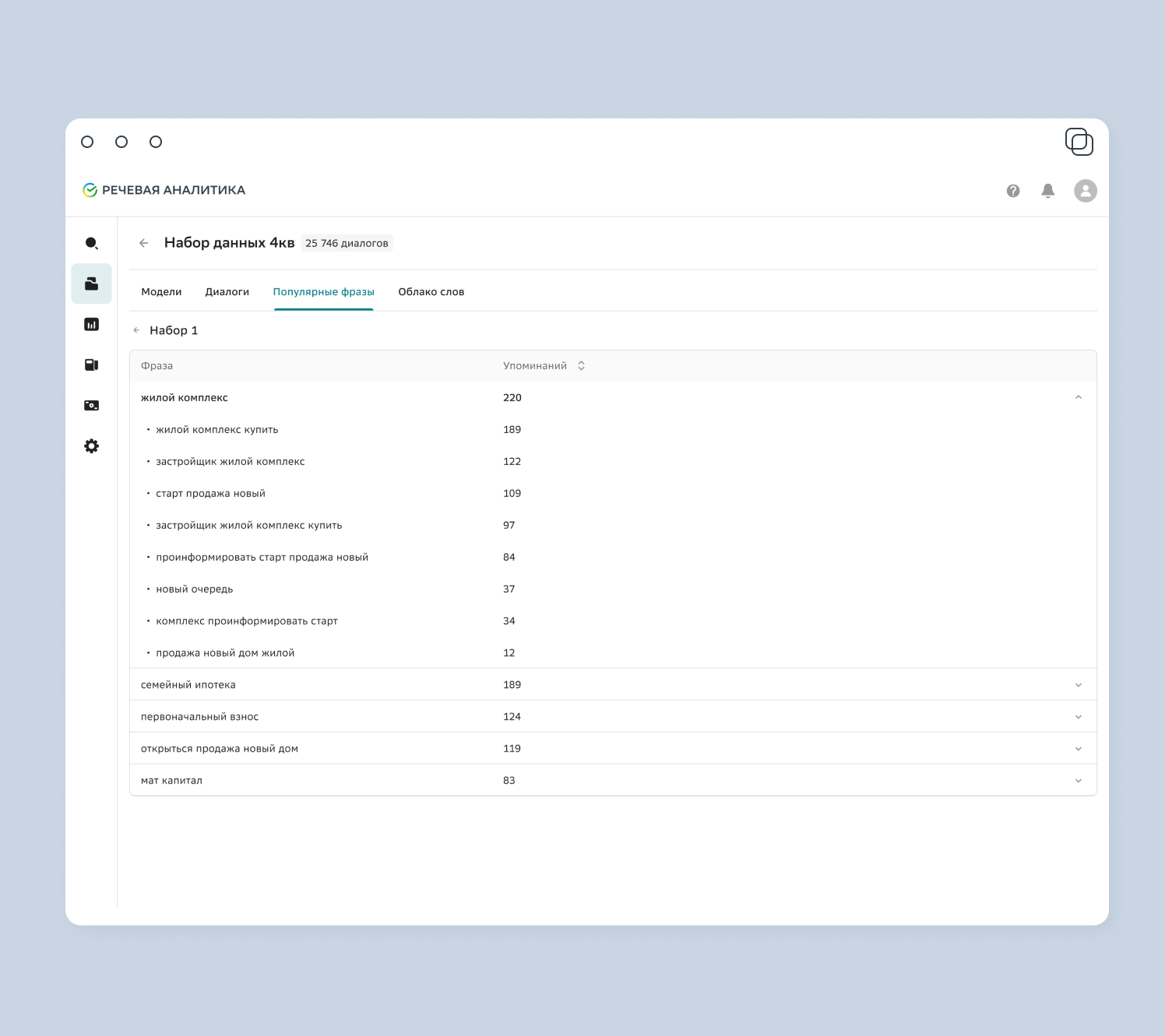Switch to the Облако слов tab

431,292
